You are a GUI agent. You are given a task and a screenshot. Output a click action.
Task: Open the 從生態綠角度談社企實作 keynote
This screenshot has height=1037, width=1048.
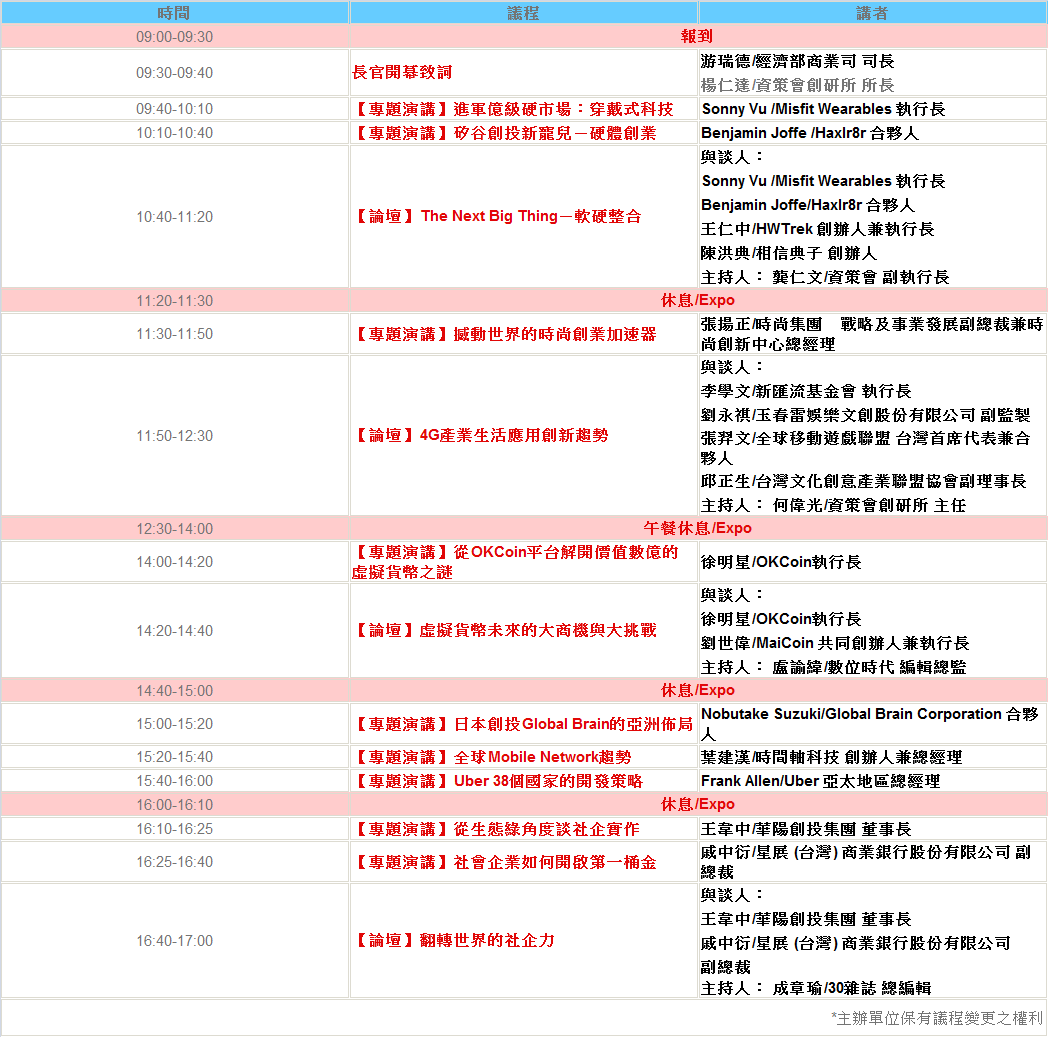(x=497, y=829)
